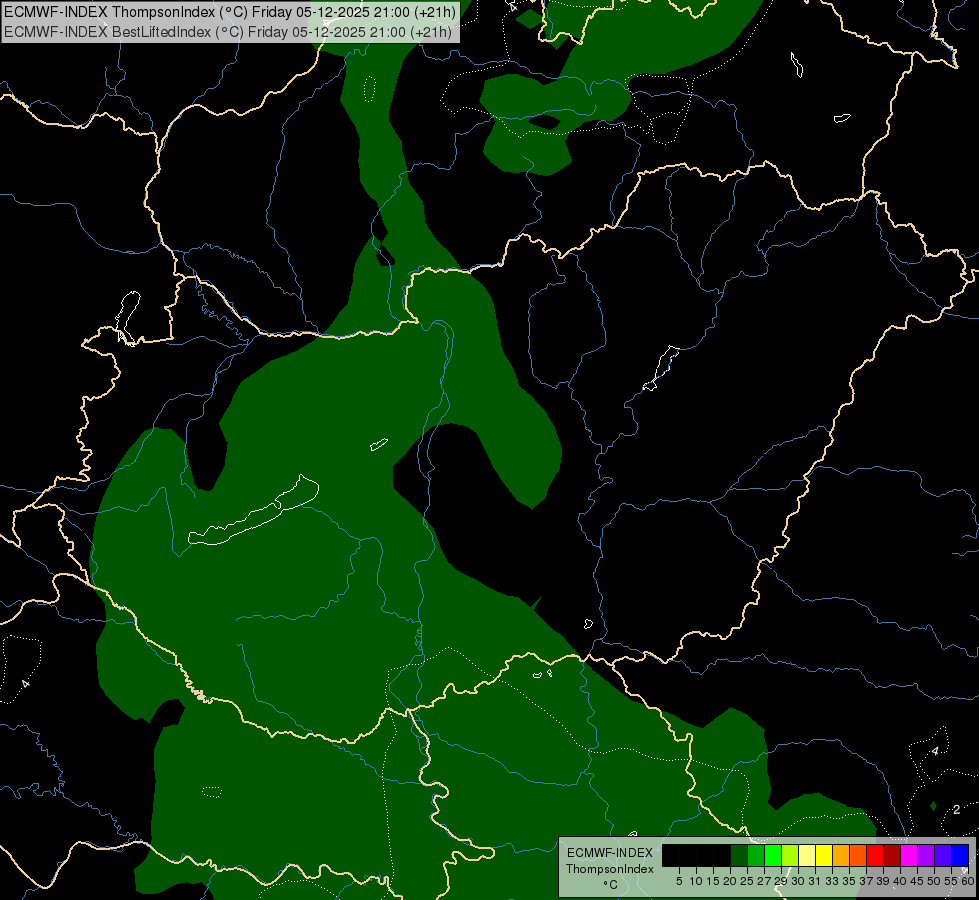Screen dimensions: 979x900
Task: Click the dark green 20–25 legend swatch
Action: click(739, 855)
